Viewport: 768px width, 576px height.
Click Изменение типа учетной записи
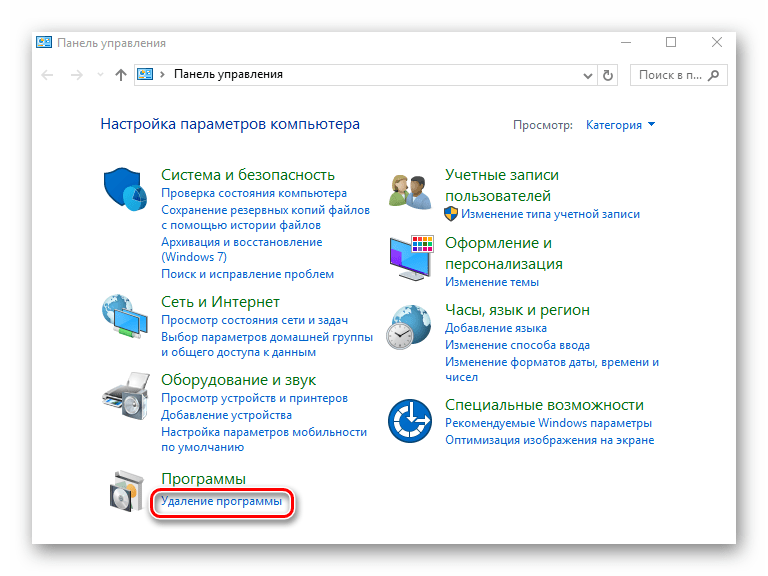point(550,214)
